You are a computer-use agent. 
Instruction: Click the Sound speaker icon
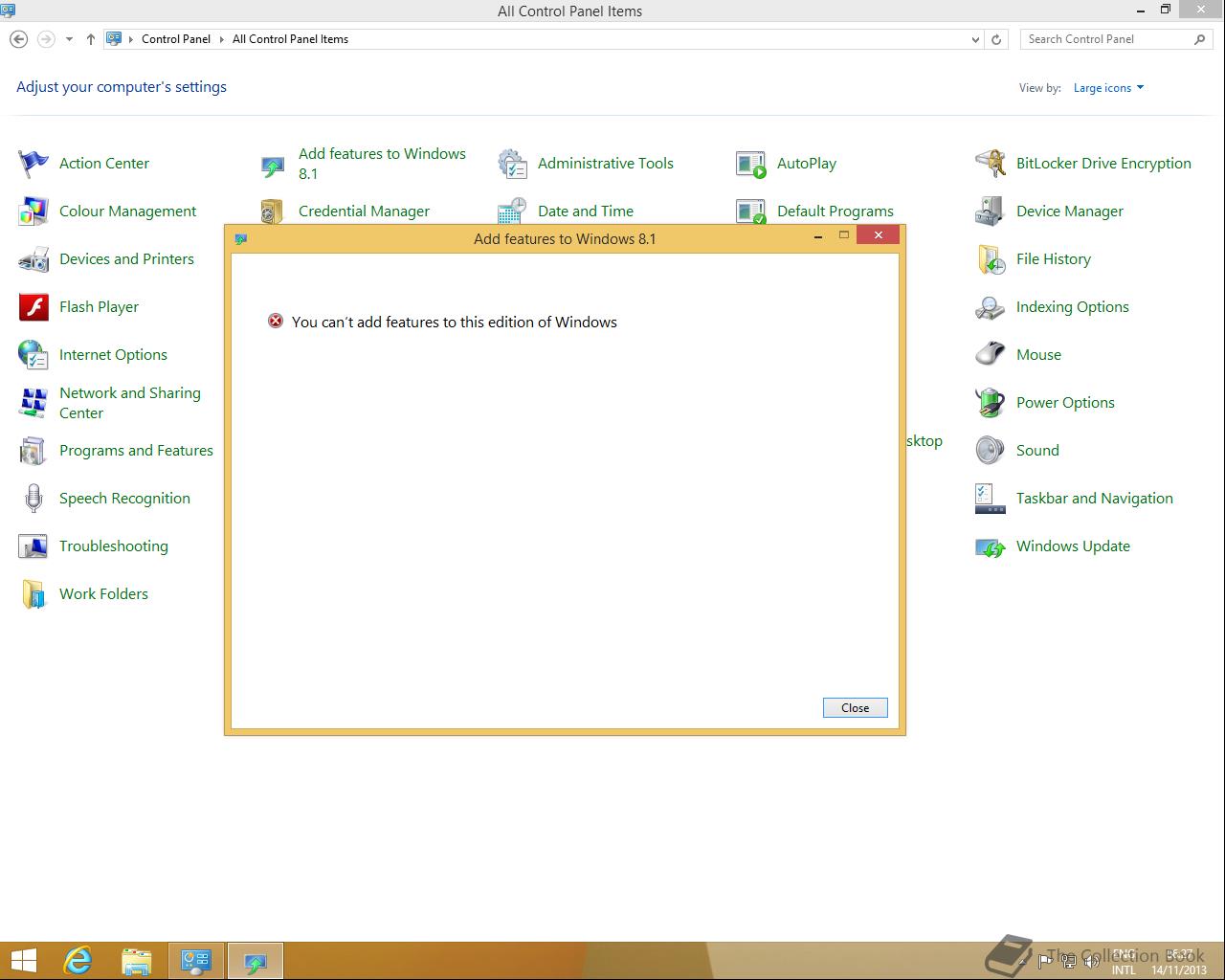[x=991, y=451]
